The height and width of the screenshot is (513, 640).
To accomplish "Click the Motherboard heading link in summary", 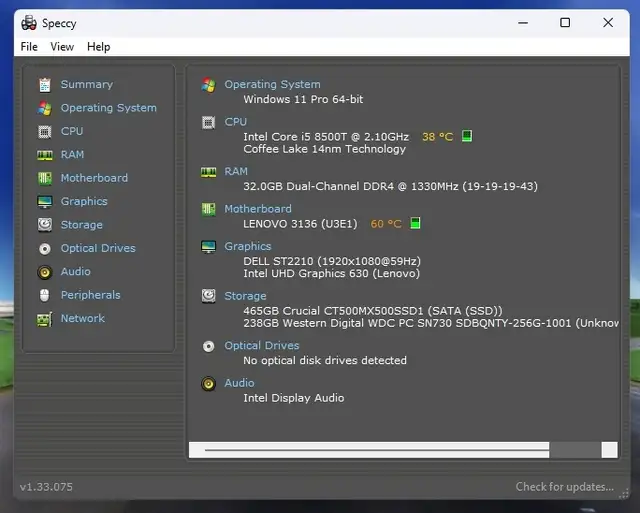I will [x=258, y=209].
